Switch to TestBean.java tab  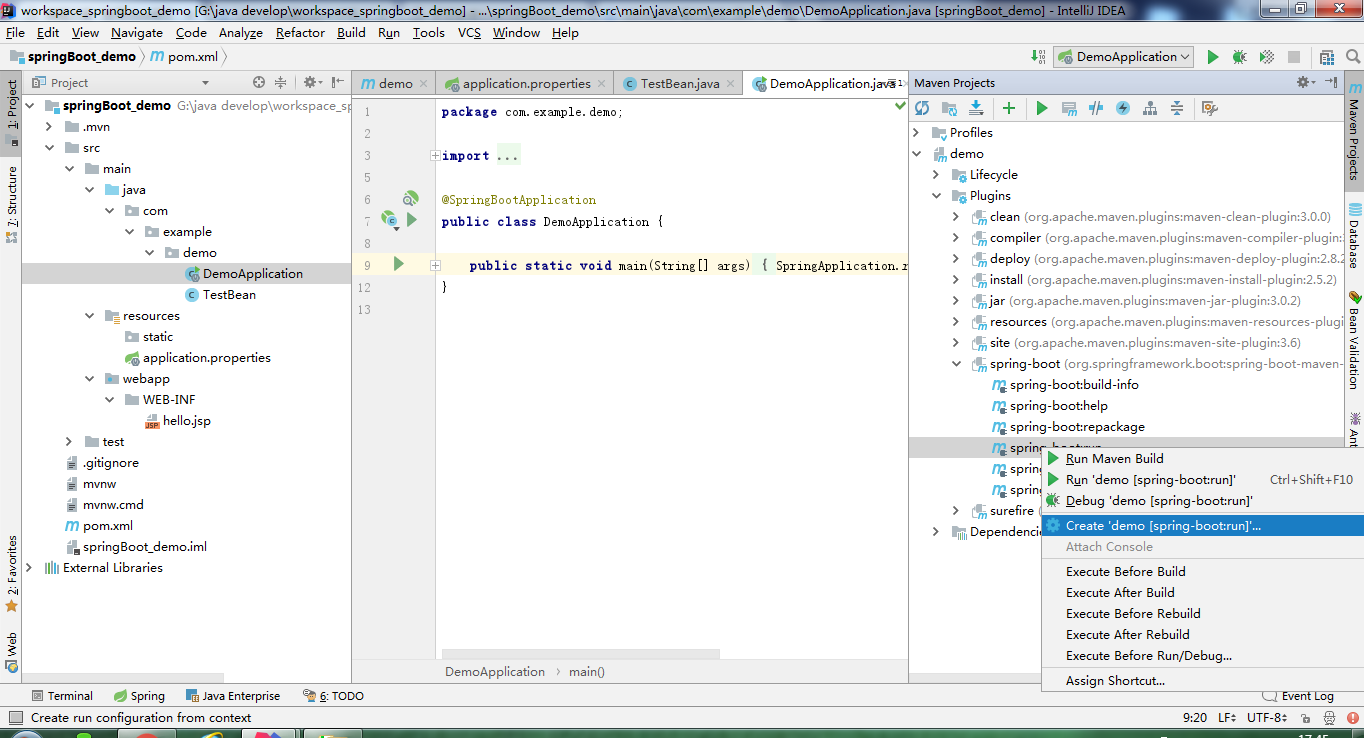(x=679, y=83)
